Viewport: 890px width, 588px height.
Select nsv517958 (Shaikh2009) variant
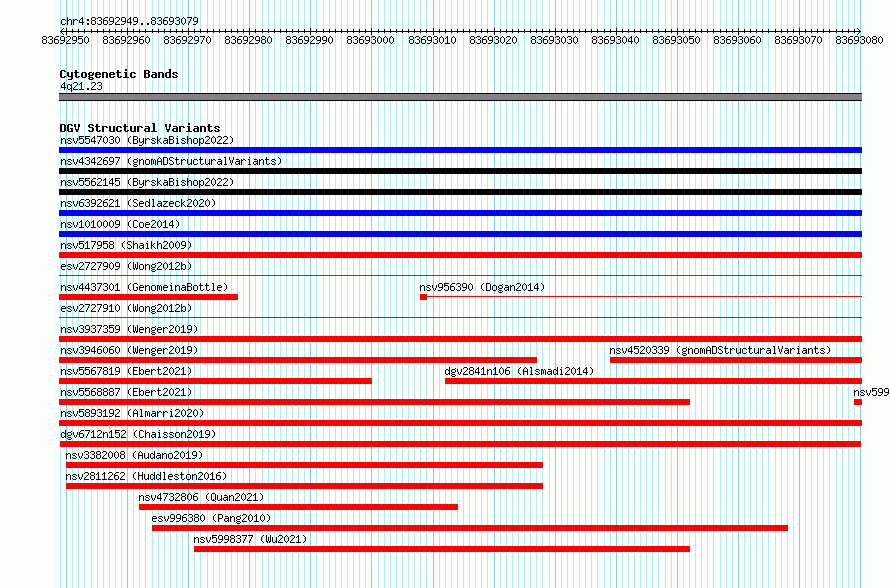126,245
